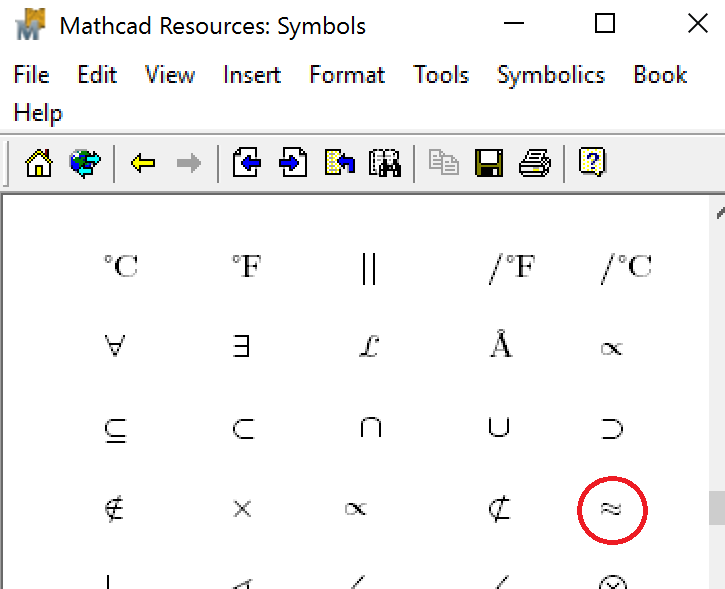Open the history icon in toolbar
Screen dimensions: 725x589
pyautogui.click(x=340, y=162)
